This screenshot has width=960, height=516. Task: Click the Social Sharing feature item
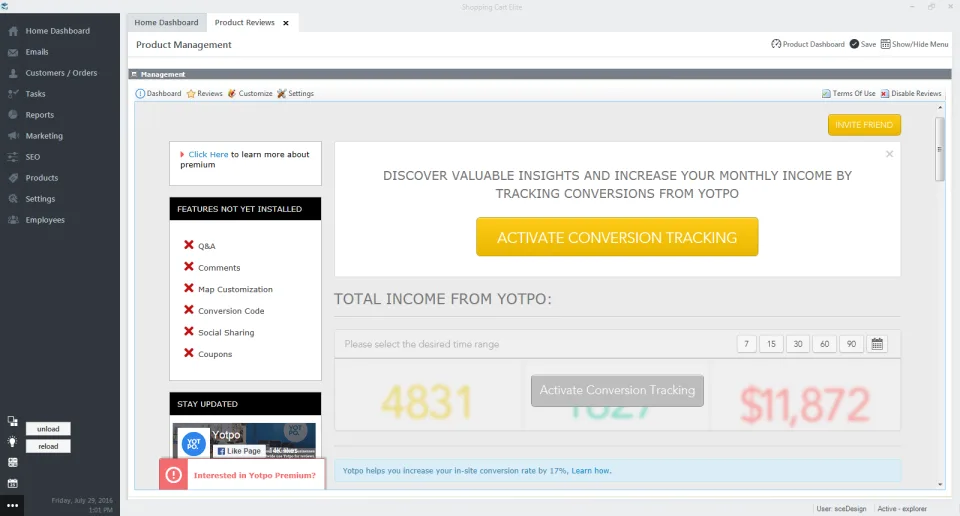(219, 332)
